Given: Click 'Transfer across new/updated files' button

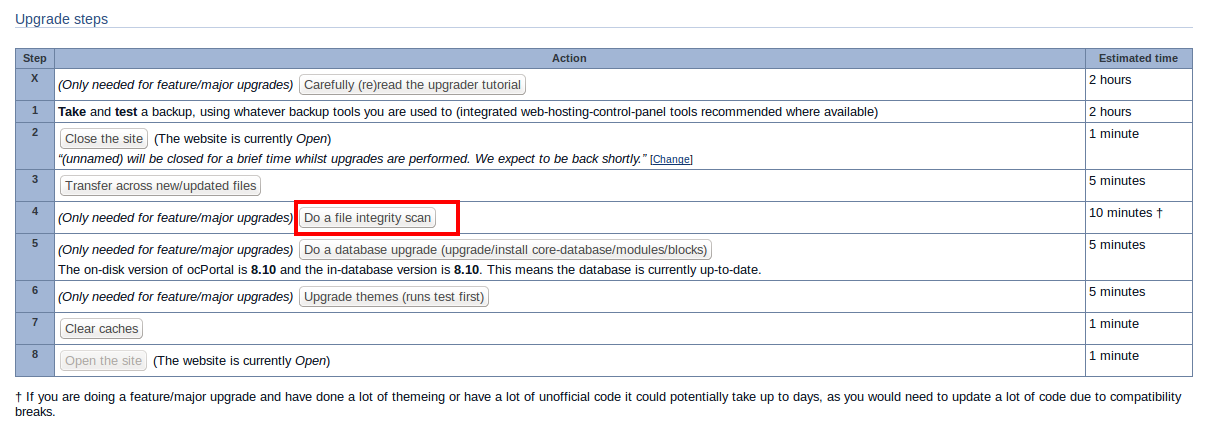Looking at the screenshot, I should (x=161, y=186).
